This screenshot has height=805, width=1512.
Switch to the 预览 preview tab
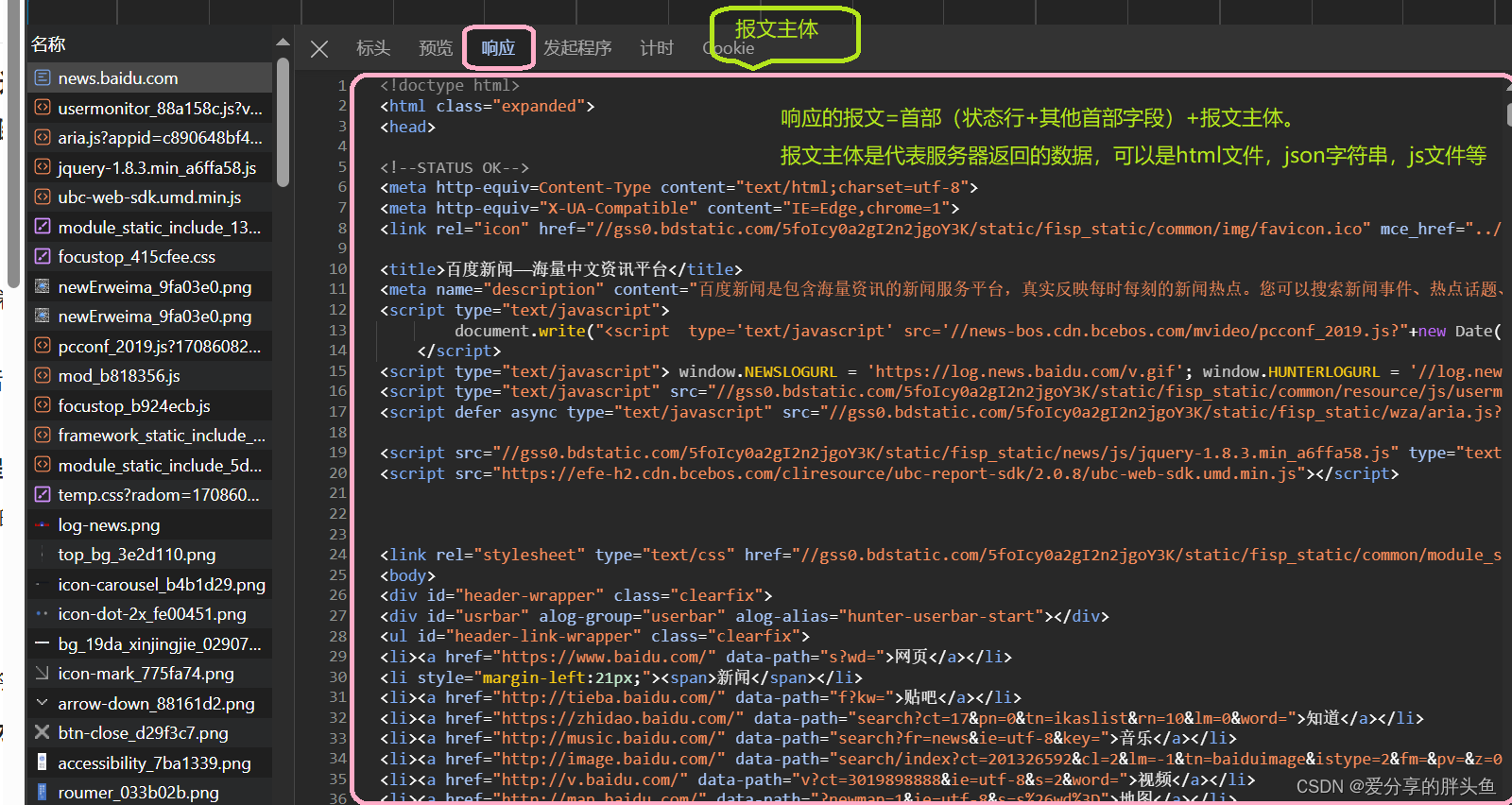pos(436,48)
